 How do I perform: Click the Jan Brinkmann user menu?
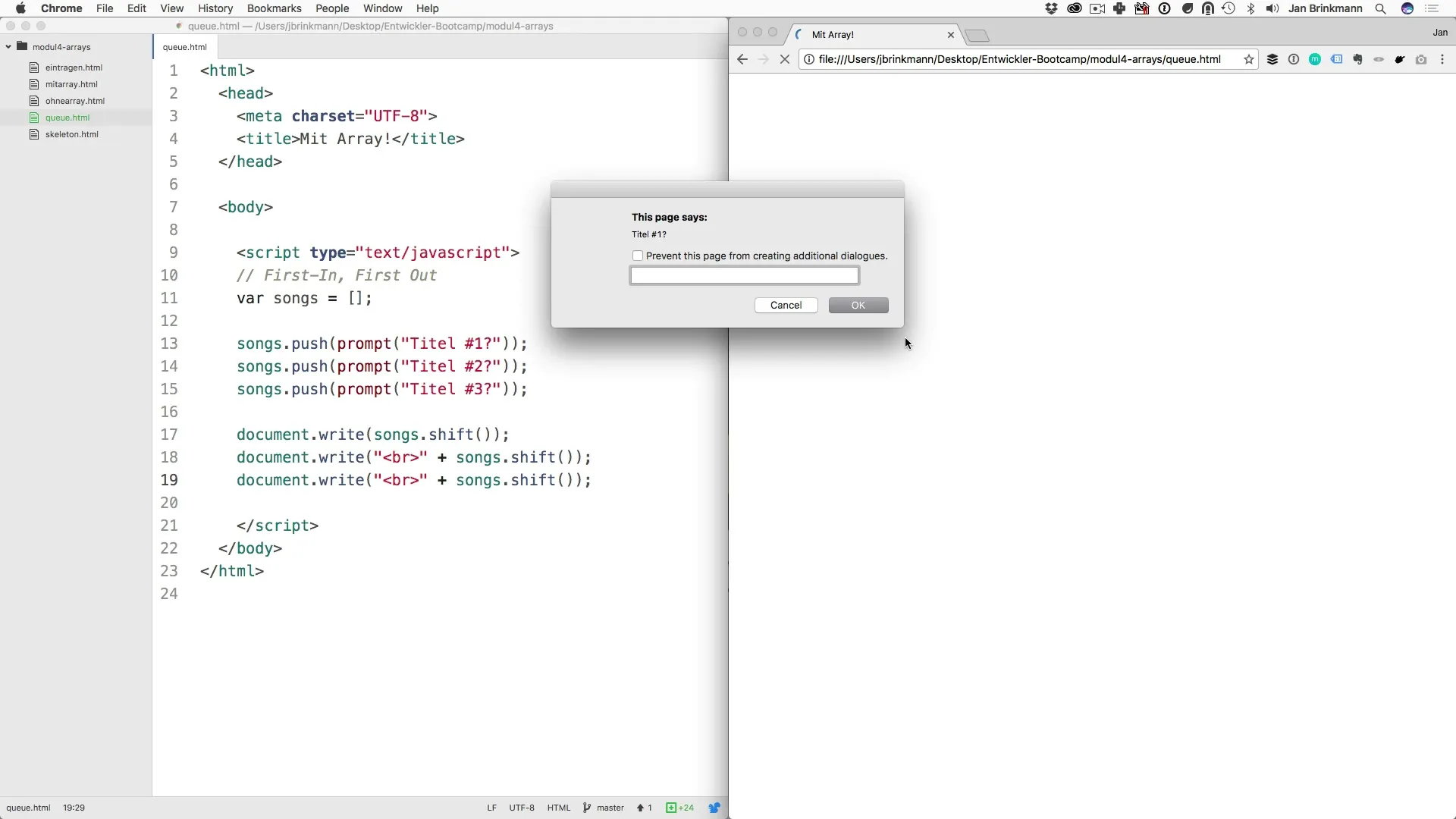pyautogui.click(x=1325, y=8)
